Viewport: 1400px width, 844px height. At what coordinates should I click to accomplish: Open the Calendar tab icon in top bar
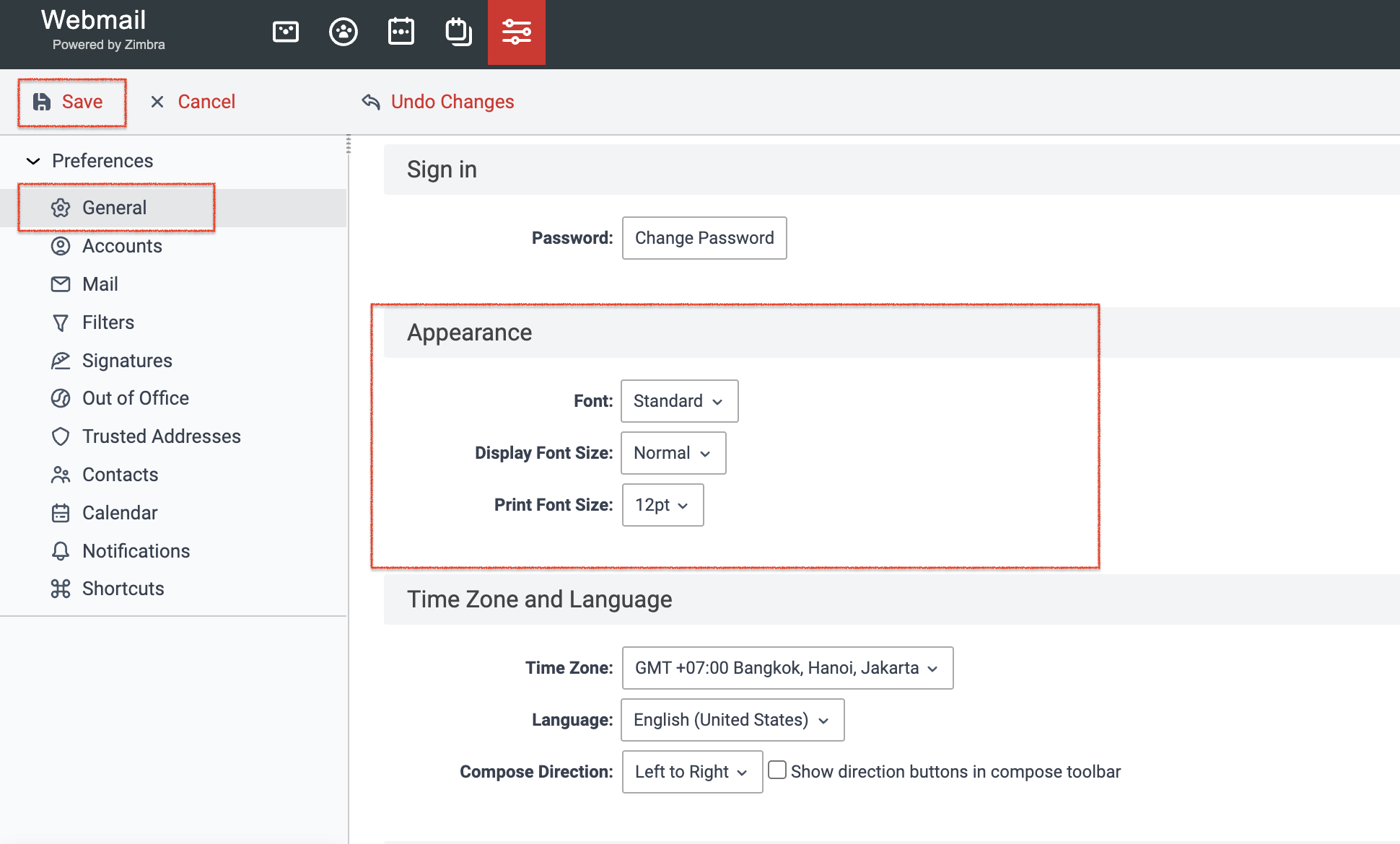[401, 32]
